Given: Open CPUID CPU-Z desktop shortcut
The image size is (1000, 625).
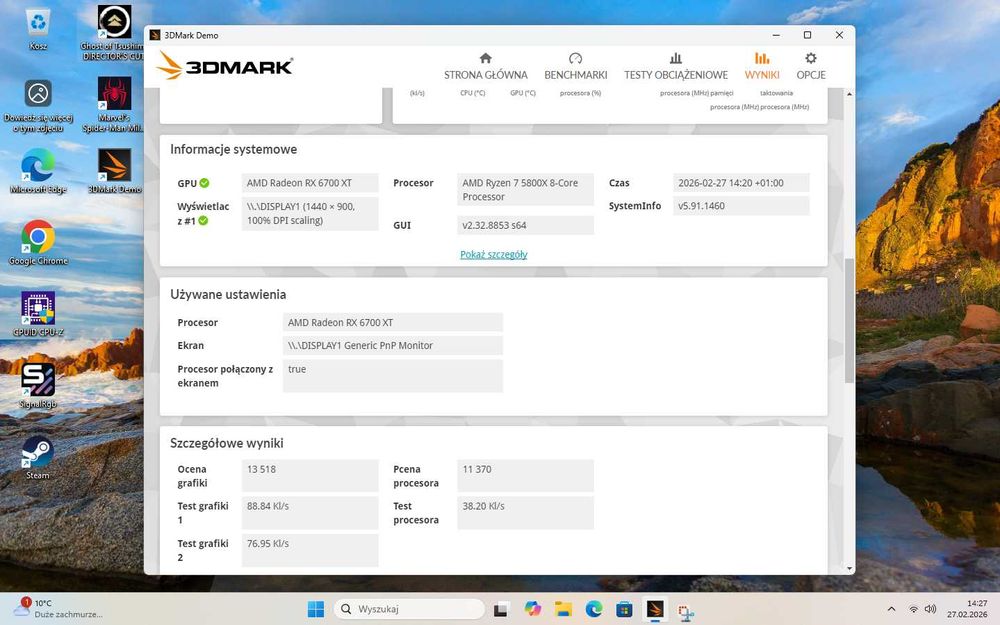Looking at the screenshot, I should [x=38, y=314].
